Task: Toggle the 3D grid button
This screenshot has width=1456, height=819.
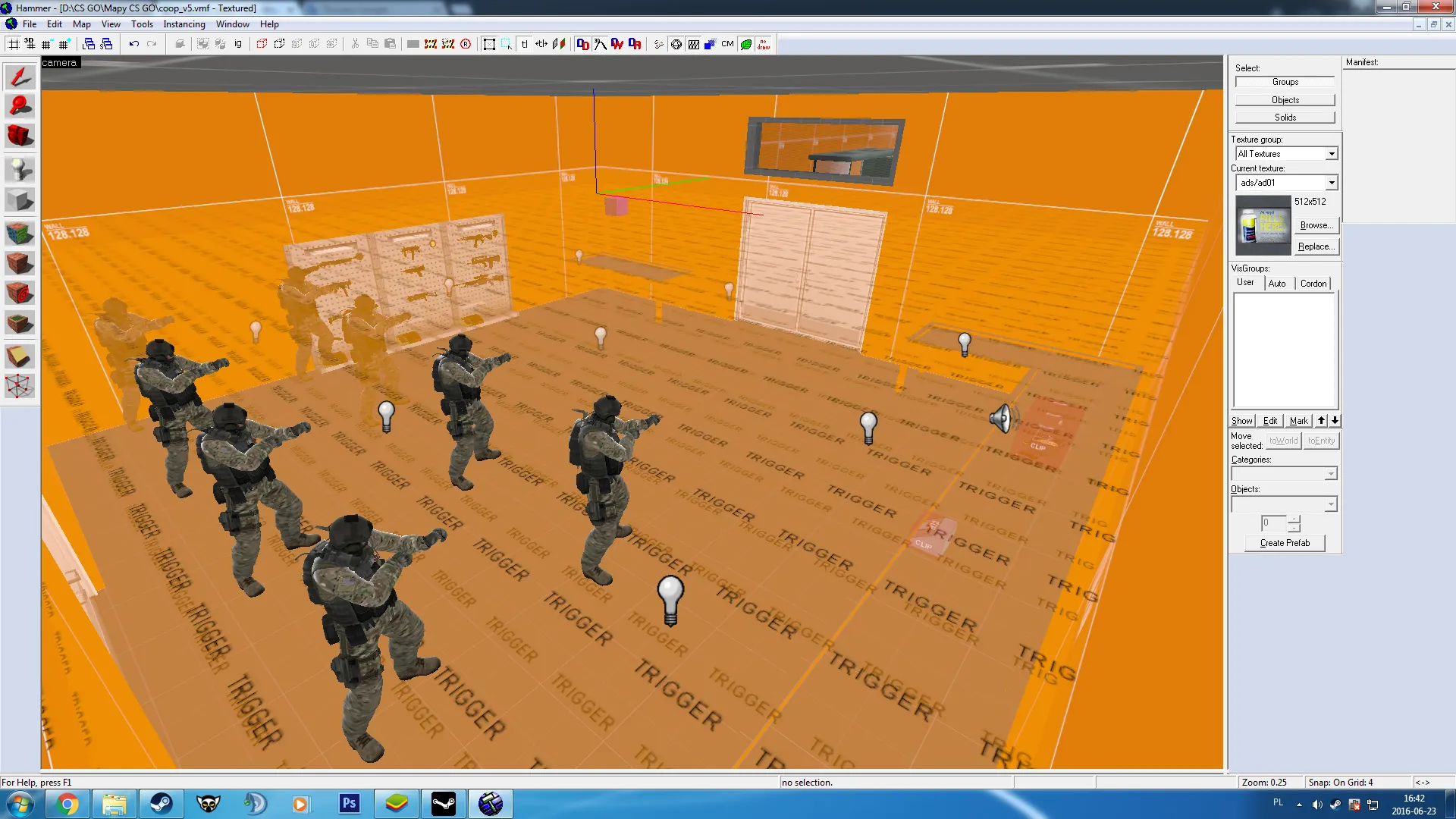Action: click(30, 44)
